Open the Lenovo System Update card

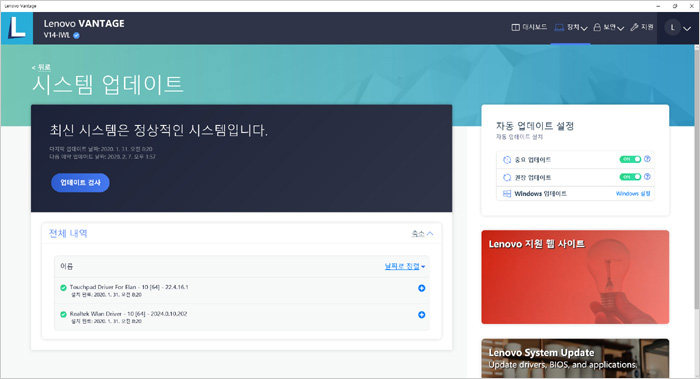click(575, 358)
